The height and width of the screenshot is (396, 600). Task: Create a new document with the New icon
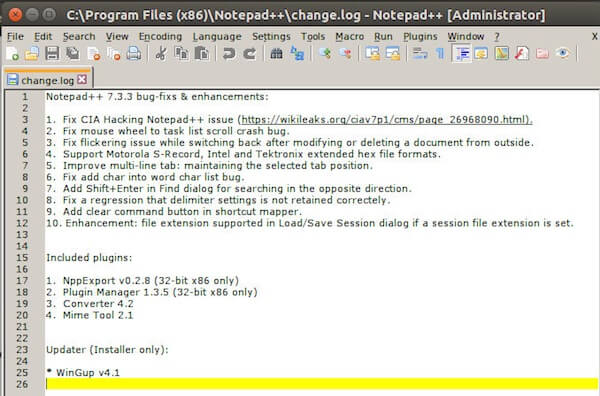tap(12, 54)
